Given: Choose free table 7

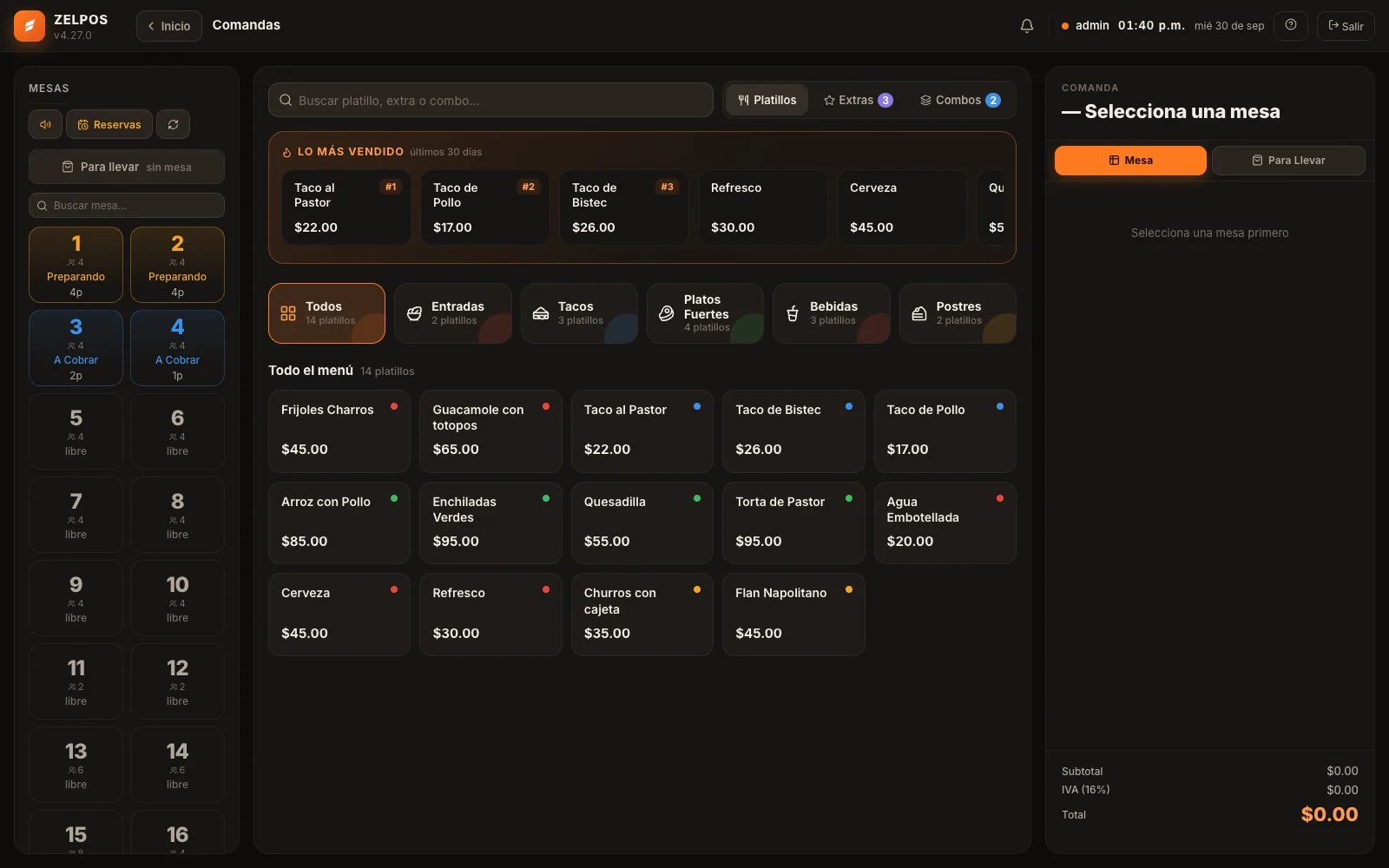Looking at the screenshot, I should coord(76,515).
